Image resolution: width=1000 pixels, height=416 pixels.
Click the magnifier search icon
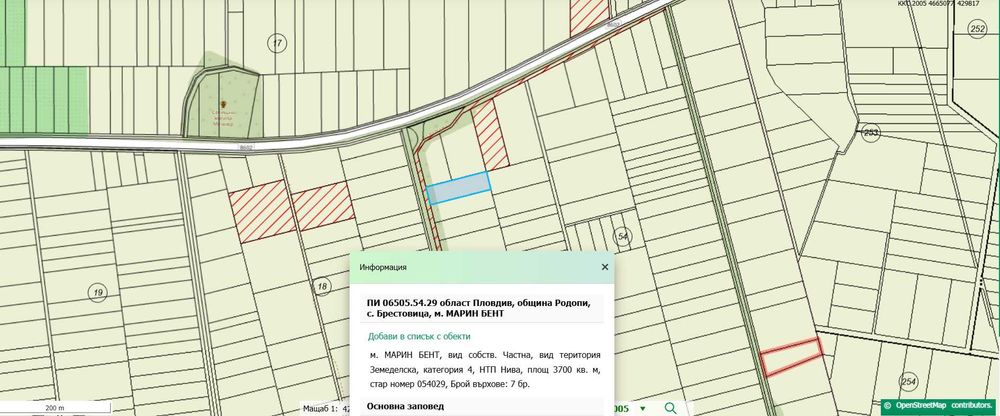(x=670, y=408)
